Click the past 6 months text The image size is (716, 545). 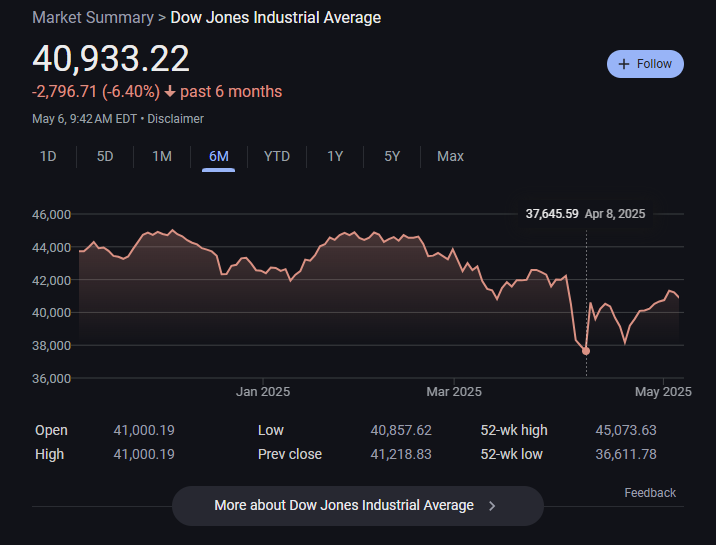231,92
